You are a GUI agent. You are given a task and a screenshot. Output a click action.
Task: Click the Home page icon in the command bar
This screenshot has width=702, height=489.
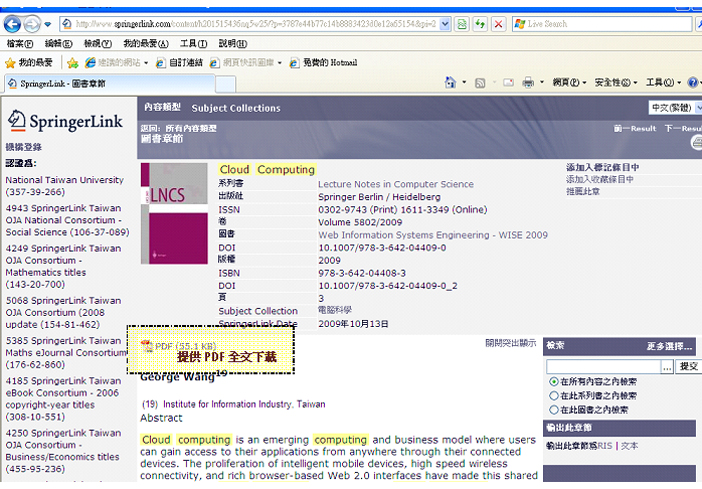[450, 82]
